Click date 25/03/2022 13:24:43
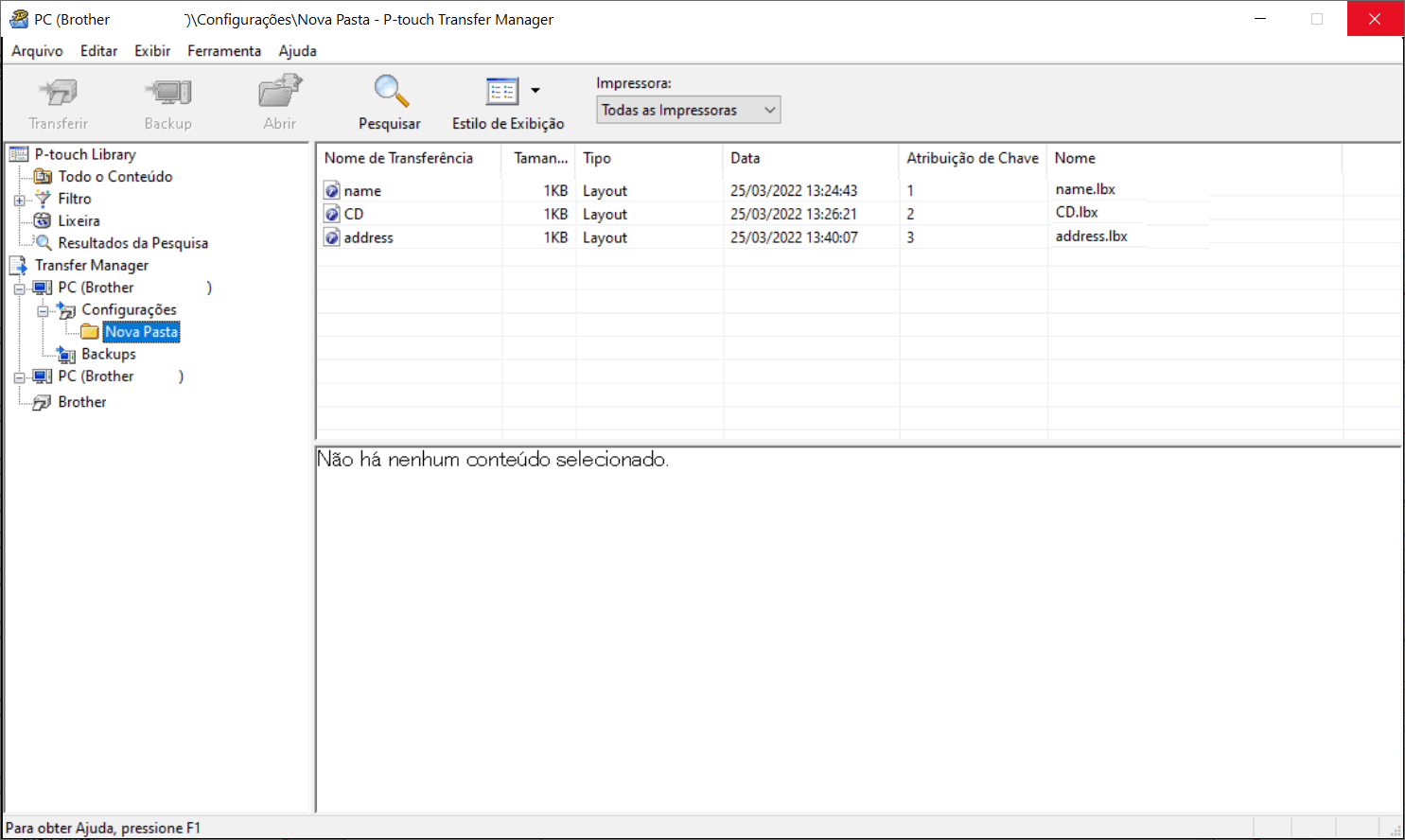Image resolution: width=1405 pixels, height=840 pixels. [x=794, y=191]
